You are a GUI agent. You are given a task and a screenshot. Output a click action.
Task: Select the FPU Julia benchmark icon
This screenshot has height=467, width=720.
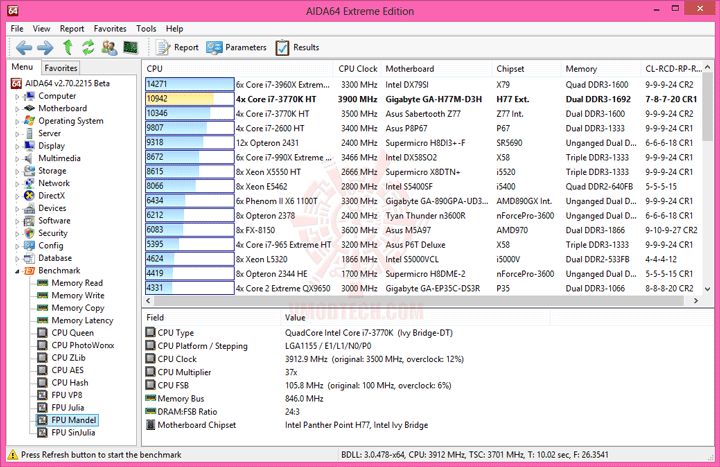(42, 407)
